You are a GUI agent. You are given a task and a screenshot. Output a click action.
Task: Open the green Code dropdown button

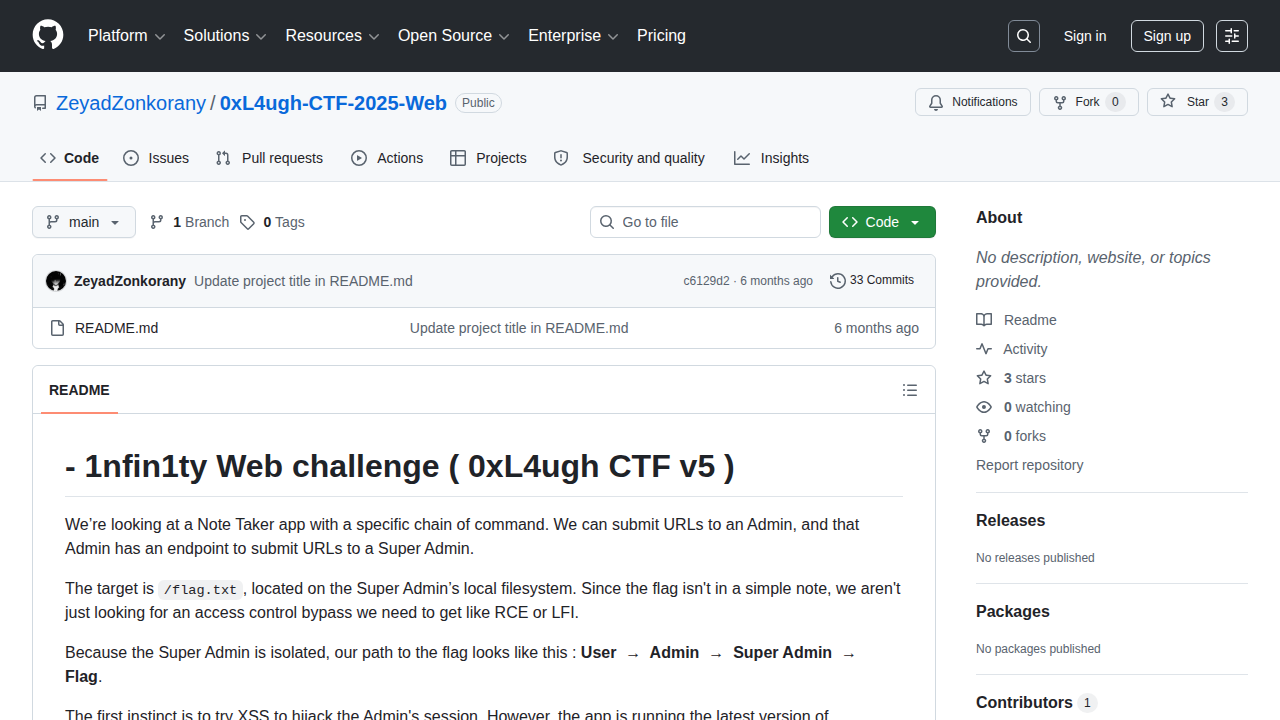point(882,222)
